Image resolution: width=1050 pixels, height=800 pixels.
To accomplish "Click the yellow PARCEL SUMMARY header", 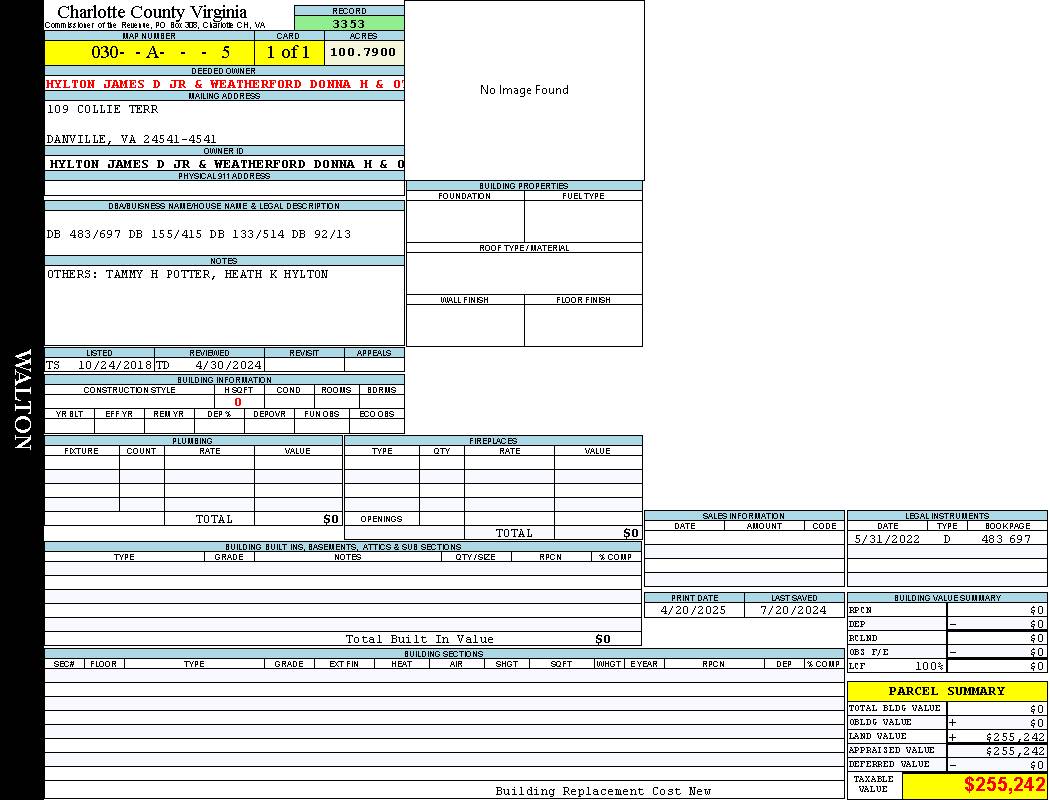I will pos(946,691).
